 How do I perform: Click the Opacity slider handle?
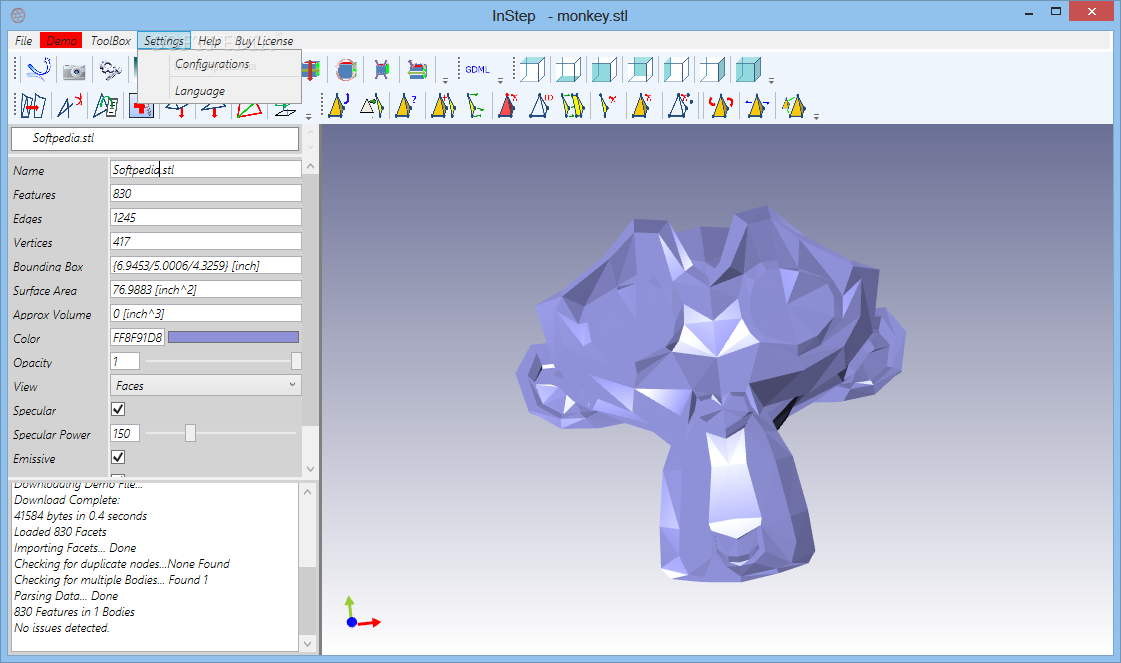(x=296, y=361)
